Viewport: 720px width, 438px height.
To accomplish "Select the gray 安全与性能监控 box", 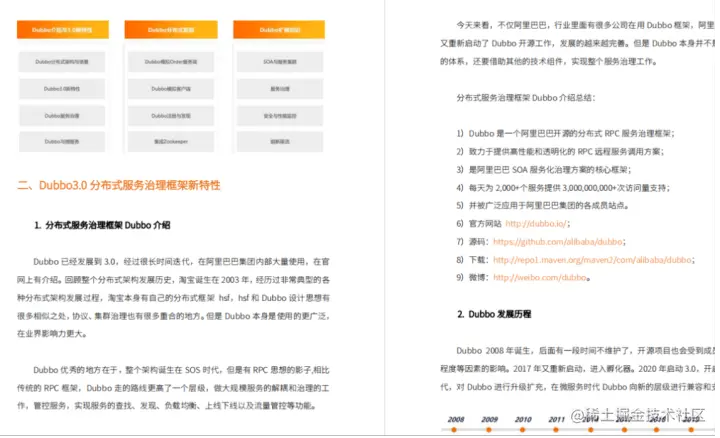I will click(x=280, y=116).
